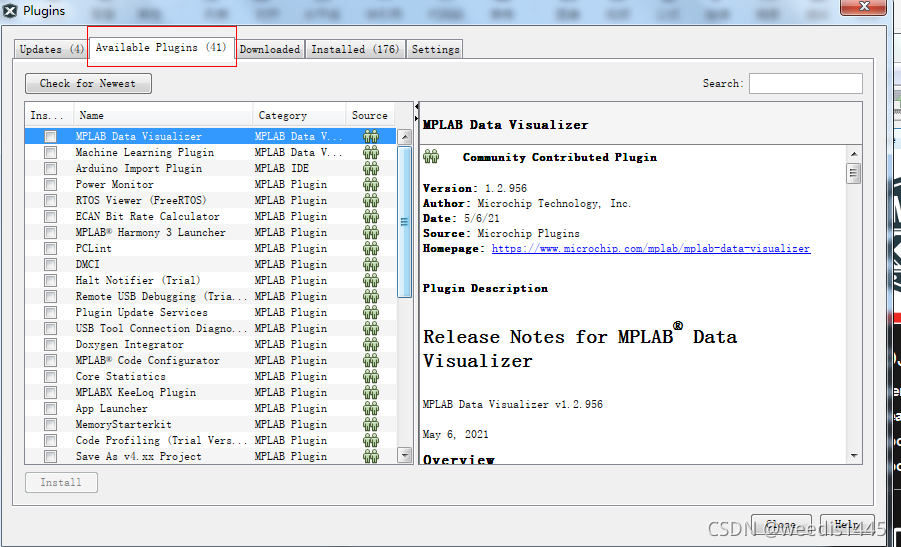
Task: Click the source icon for Power Monitor row
Action: [371, 184]
